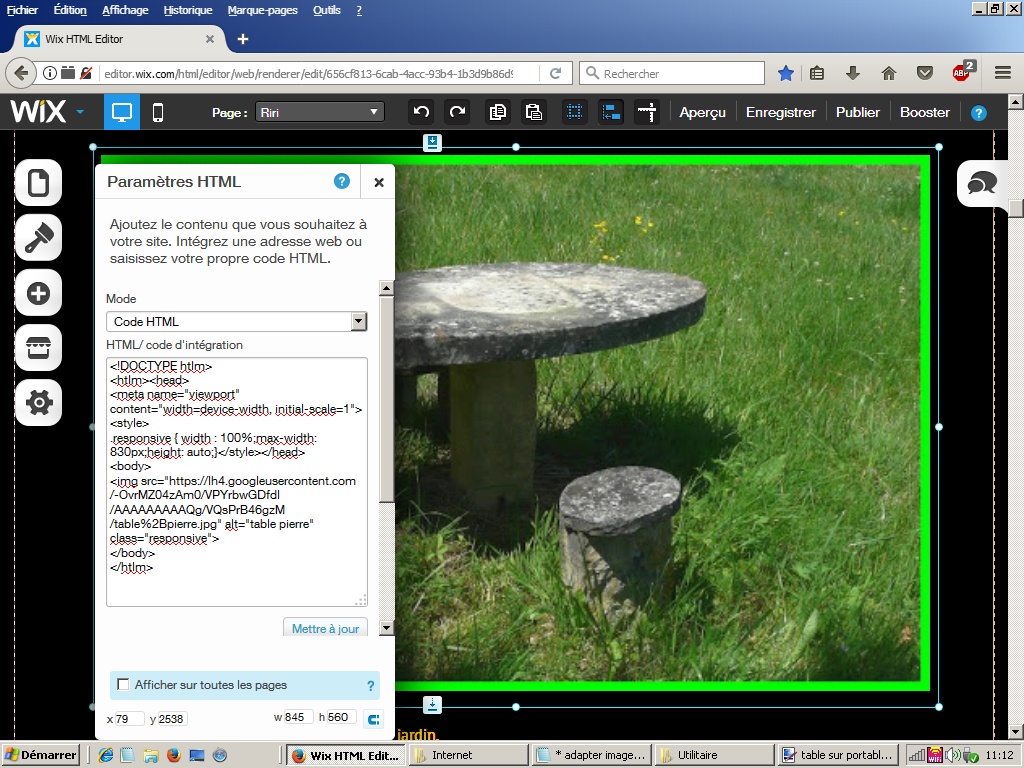Open the Édition menu
Screen dimensions: 1024x768
70,10
